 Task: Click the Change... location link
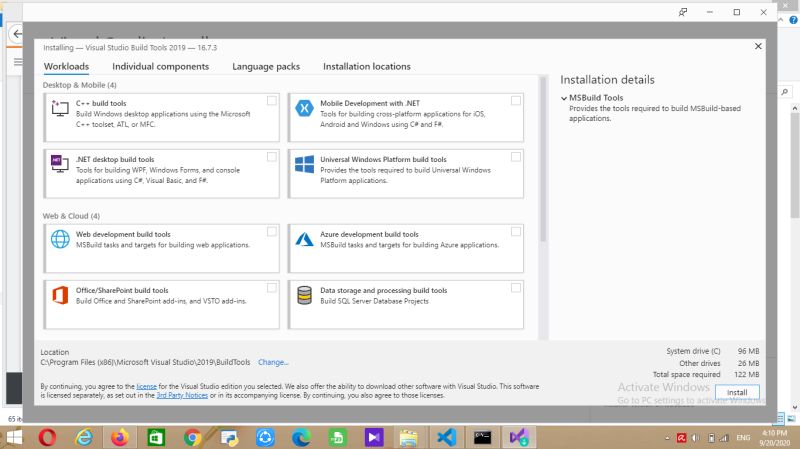click(x=273, y=362)
